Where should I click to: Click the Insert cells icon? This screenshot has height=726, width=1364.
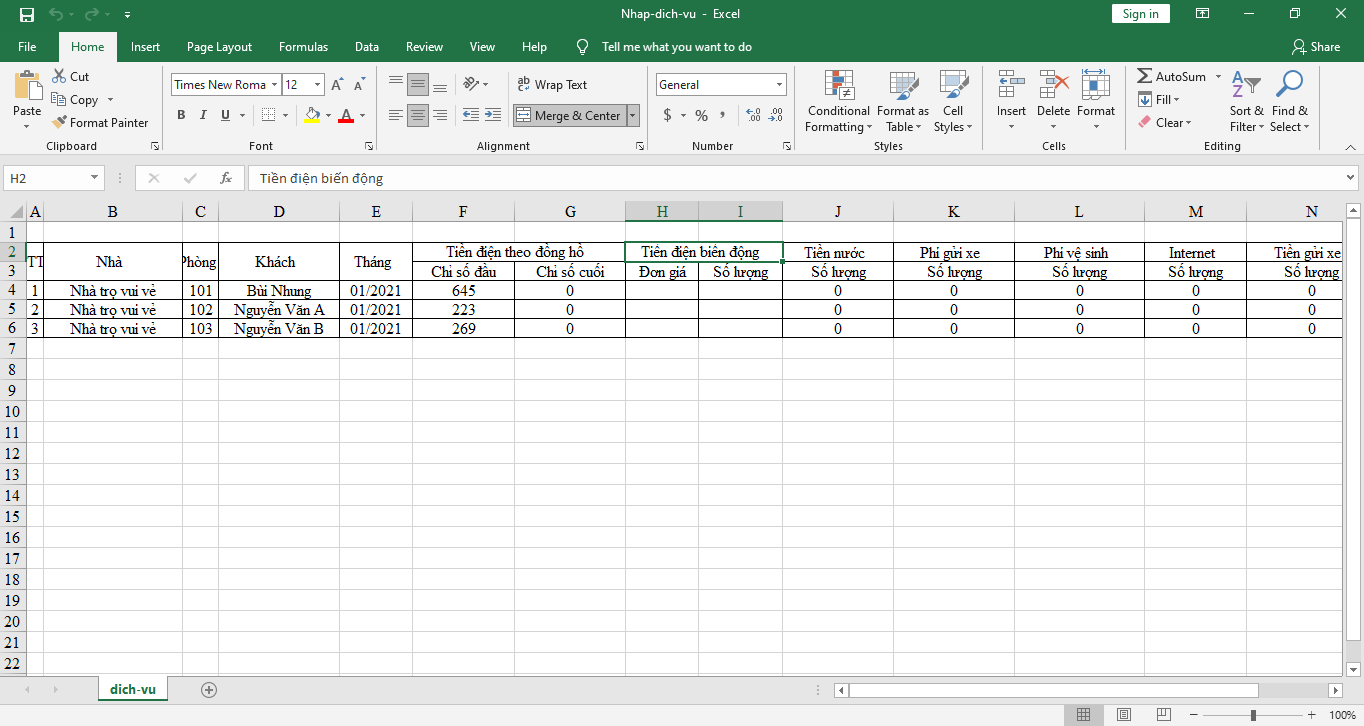click(1011, 87)
